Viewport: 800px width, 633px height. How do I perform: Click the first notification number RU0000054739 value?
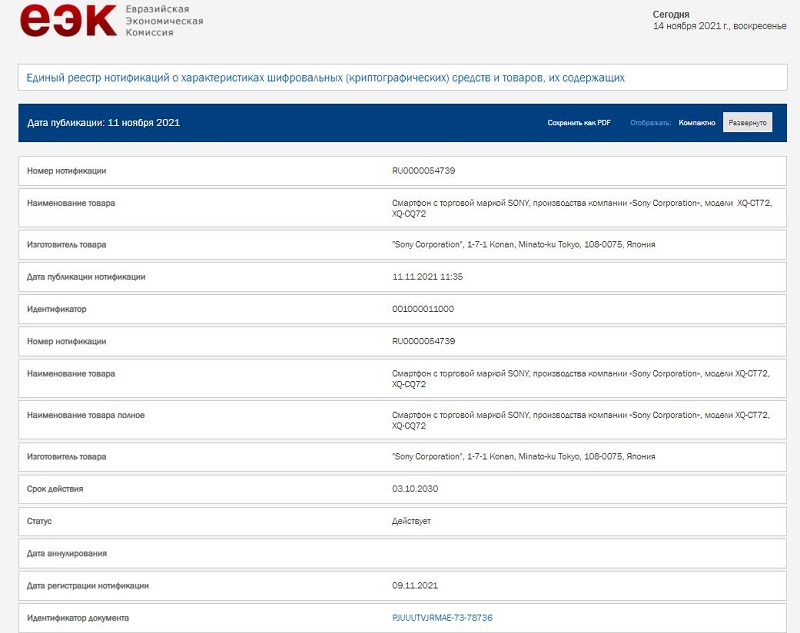(x=424, y=171)
